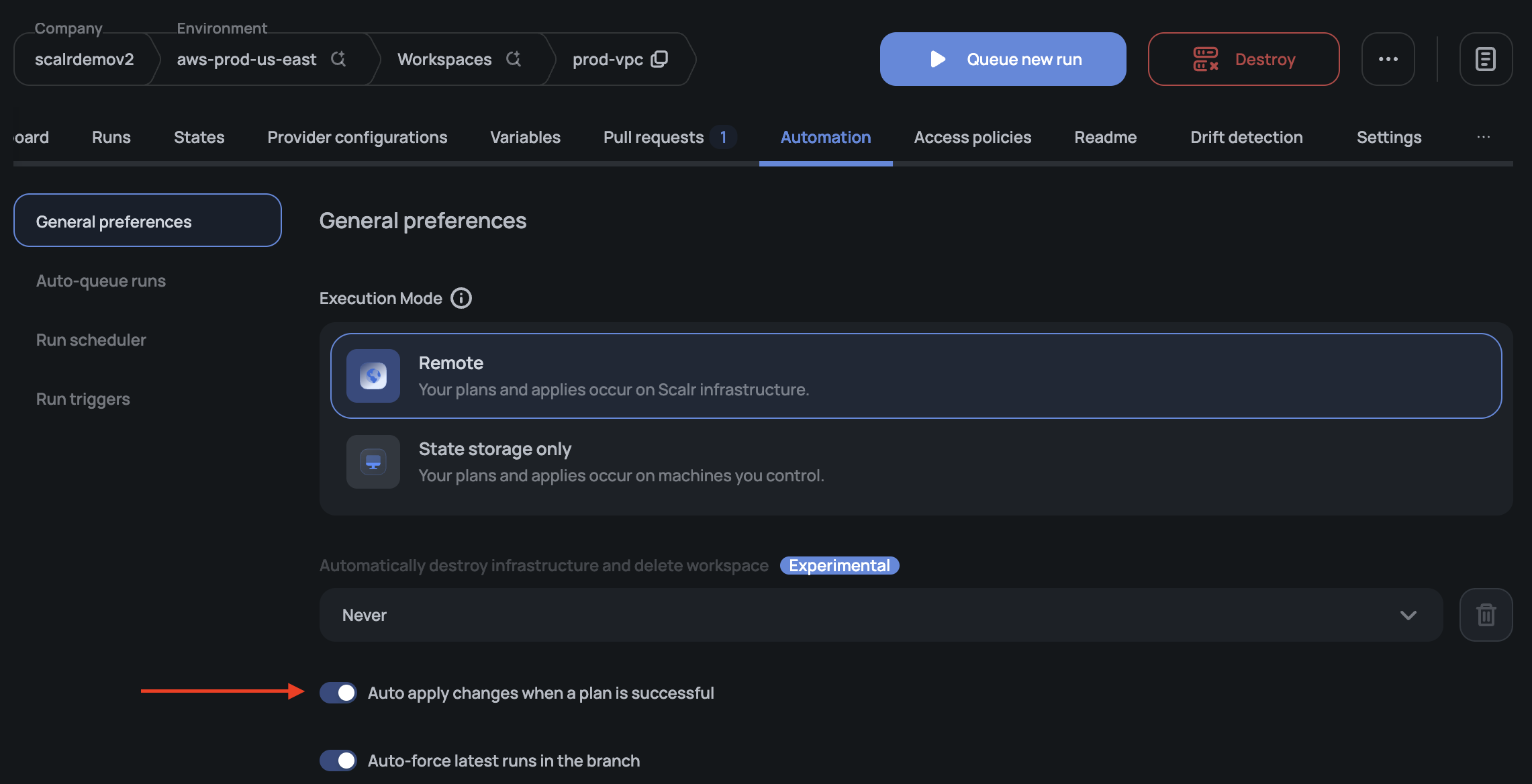This screenshot has height=784, width=1532.
Task: Select the Automation tab
Action: pyautogui.click(x=826, y=137)
